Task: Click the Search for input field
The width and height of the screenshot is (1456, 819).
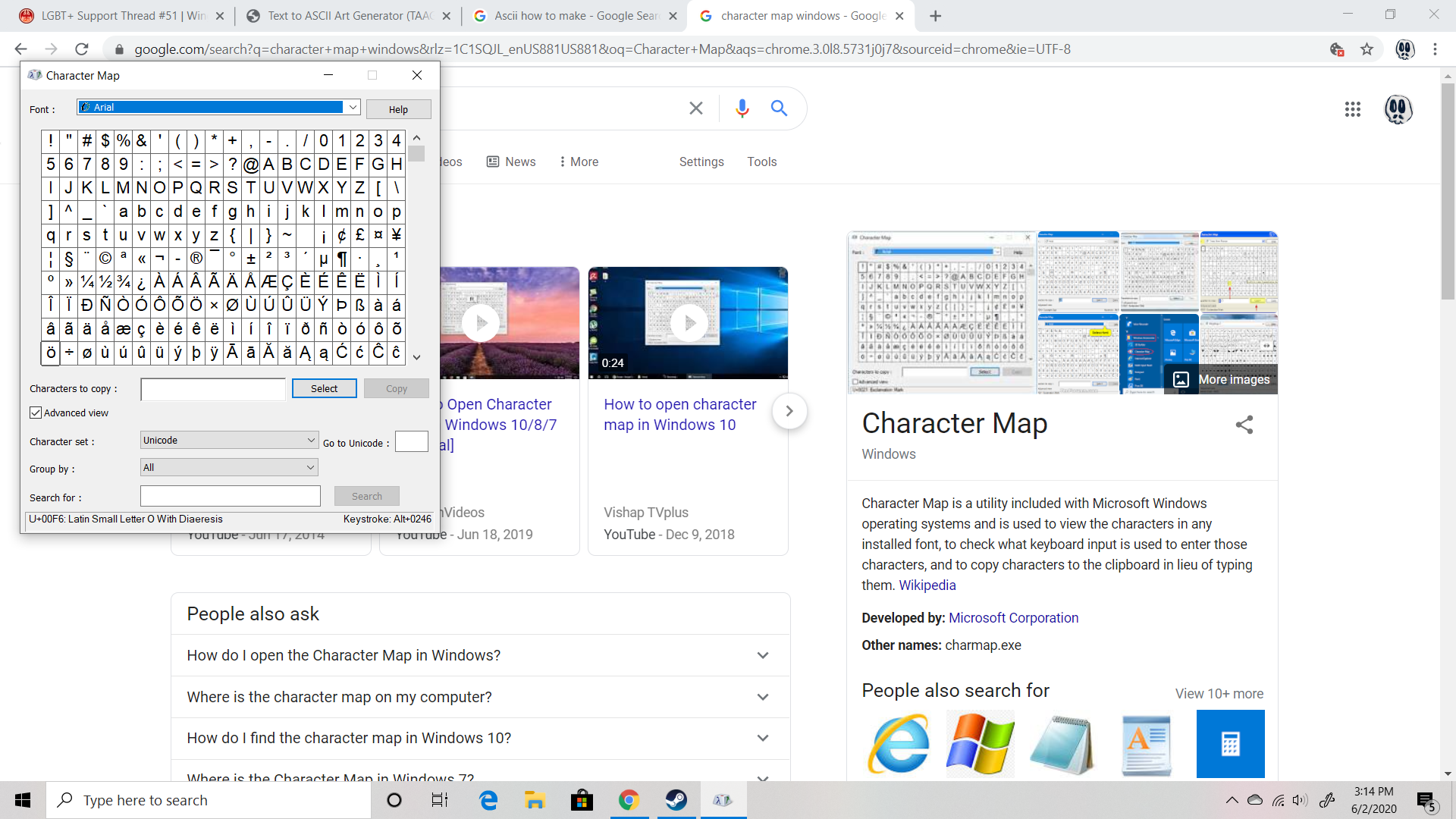Action: coord(231,496)
